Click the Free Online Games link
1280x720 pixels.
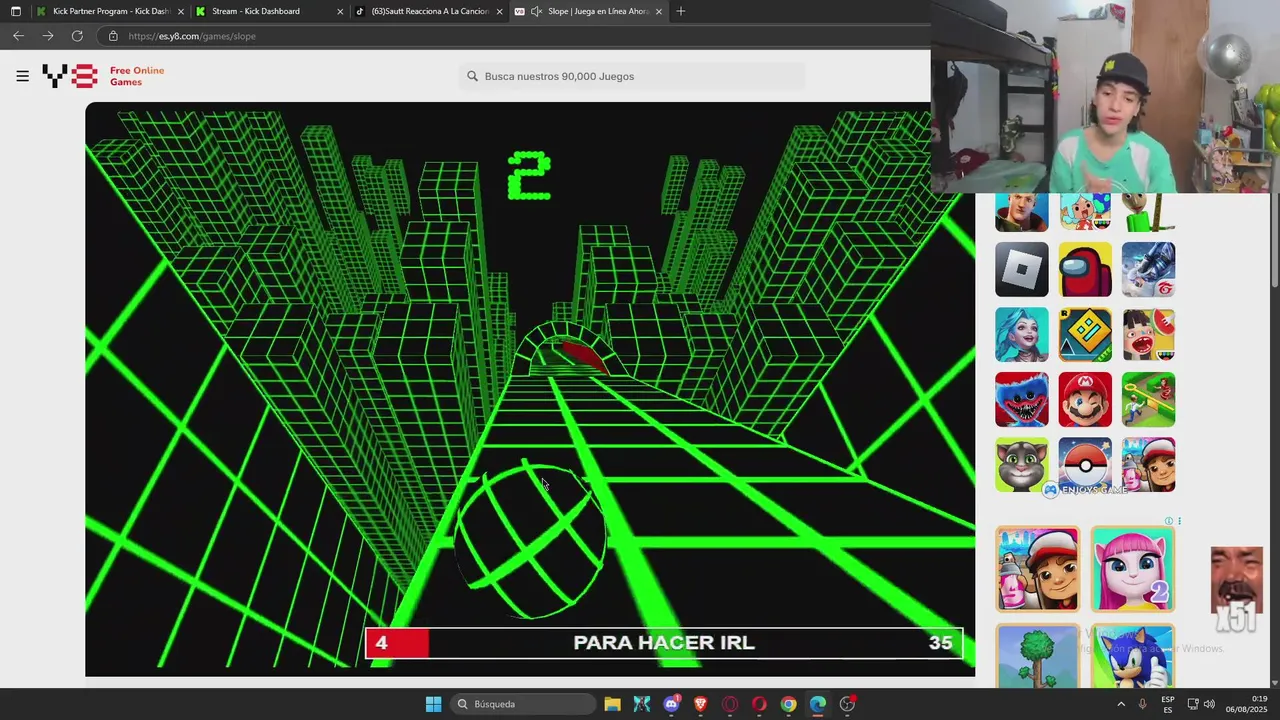137,76
